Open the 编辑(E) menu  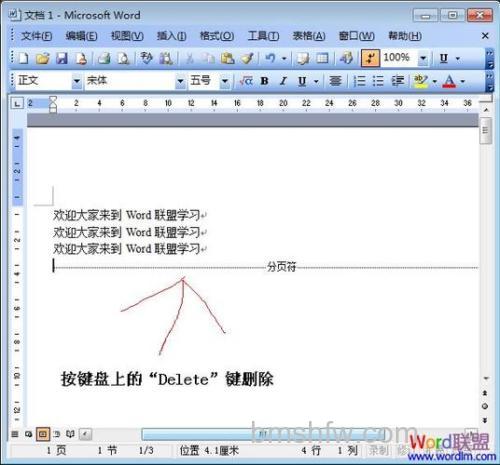click(x=81, y=36)
